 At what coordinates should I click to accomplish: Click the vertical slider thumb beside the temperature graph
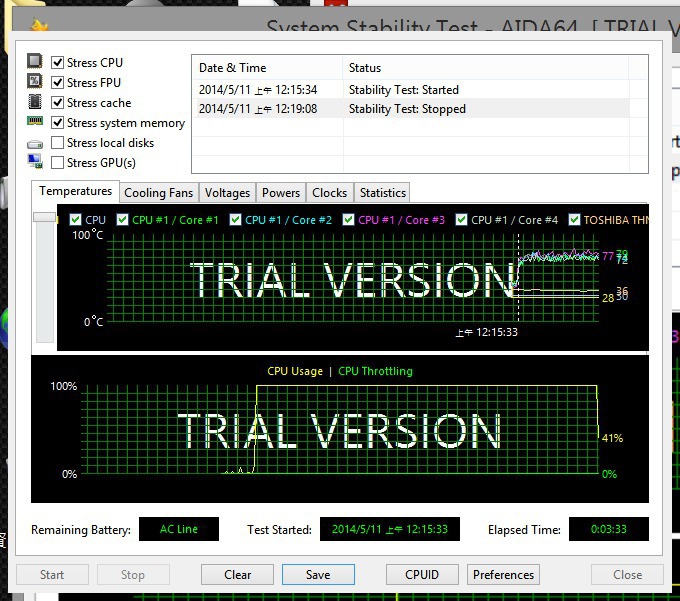pyautogui.click(x=45, y=217)
